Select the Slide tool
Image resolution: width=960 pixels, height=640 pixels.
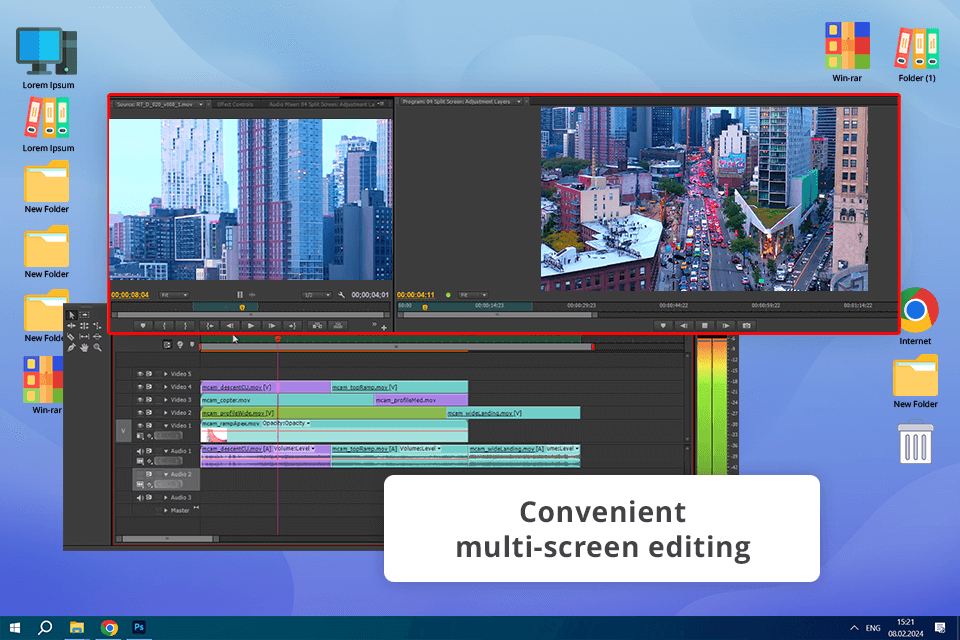tap(97, 337)
